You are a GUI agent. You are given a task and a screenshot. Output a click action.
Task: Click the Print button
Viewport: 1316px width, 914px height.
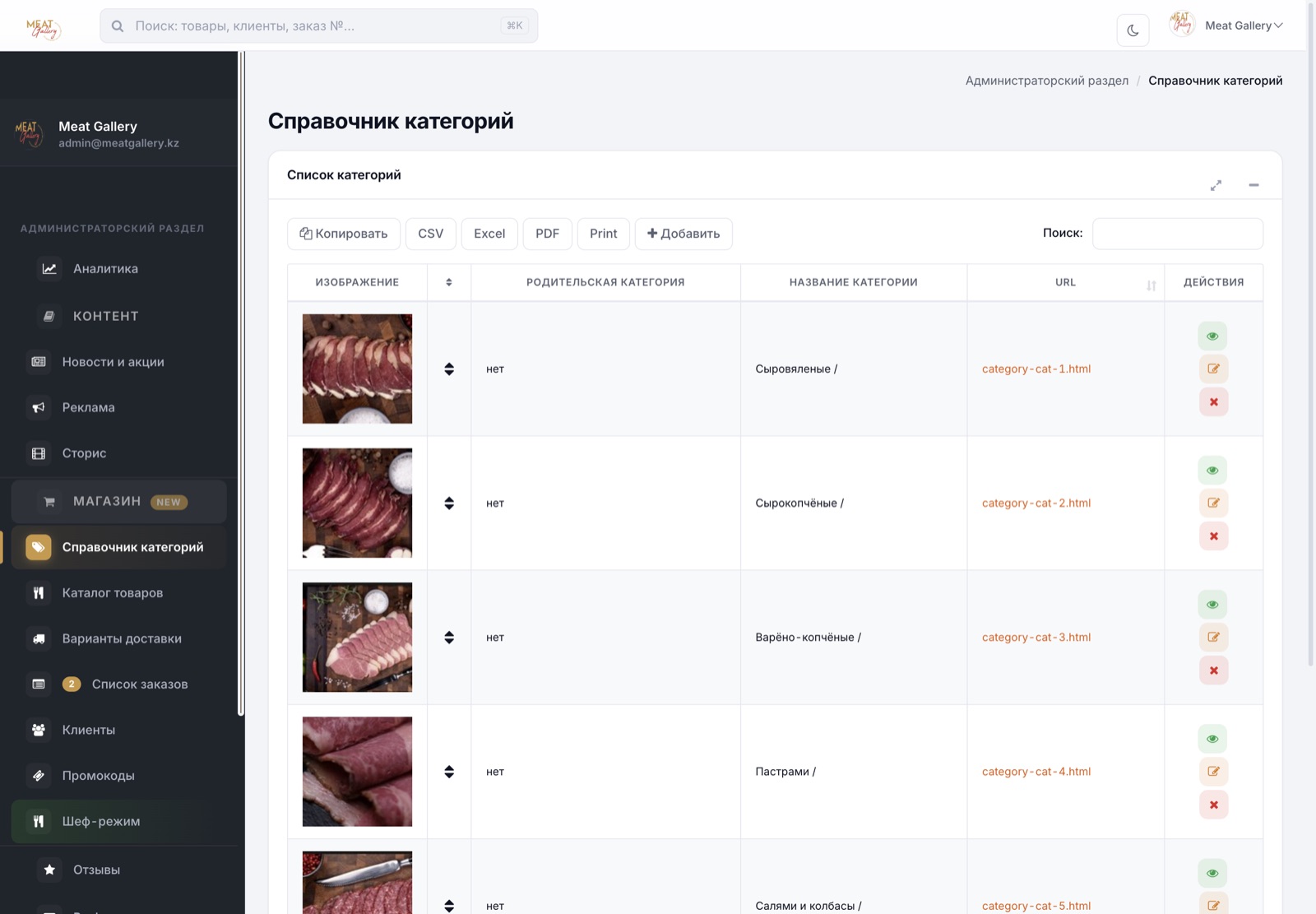pos(604,234)
